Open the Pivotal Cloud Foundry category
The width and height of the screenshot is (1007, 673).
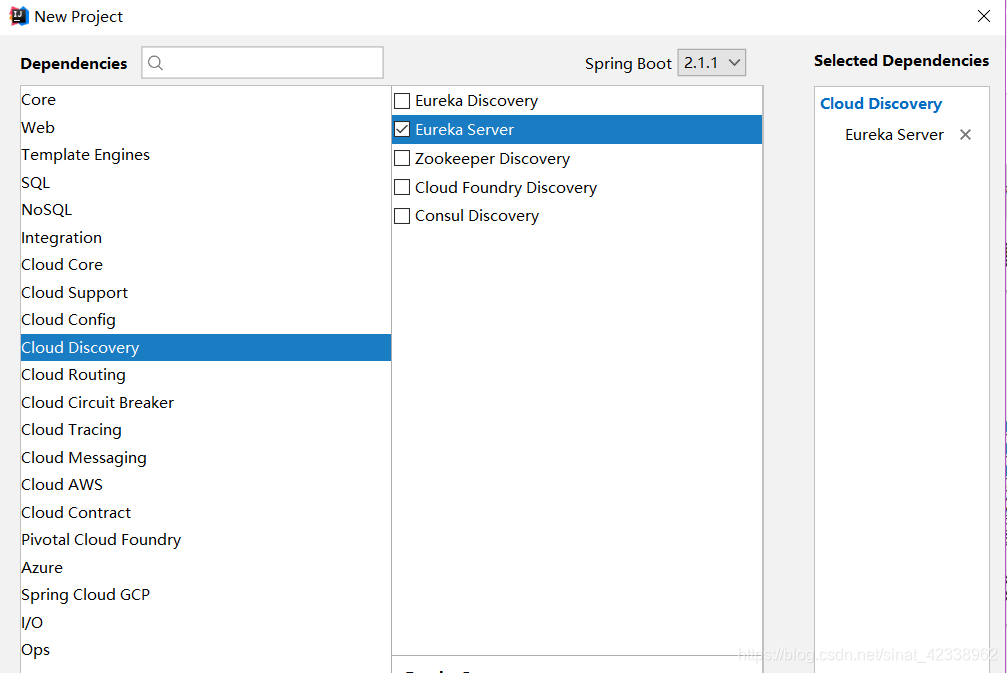[206, 540]
